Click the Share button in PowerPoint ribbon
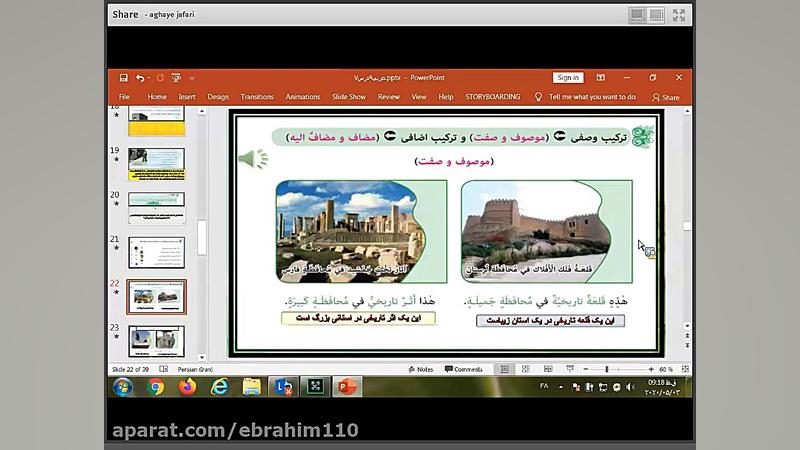The width and height of the screenshot is (800, 450). click(666, 97)
